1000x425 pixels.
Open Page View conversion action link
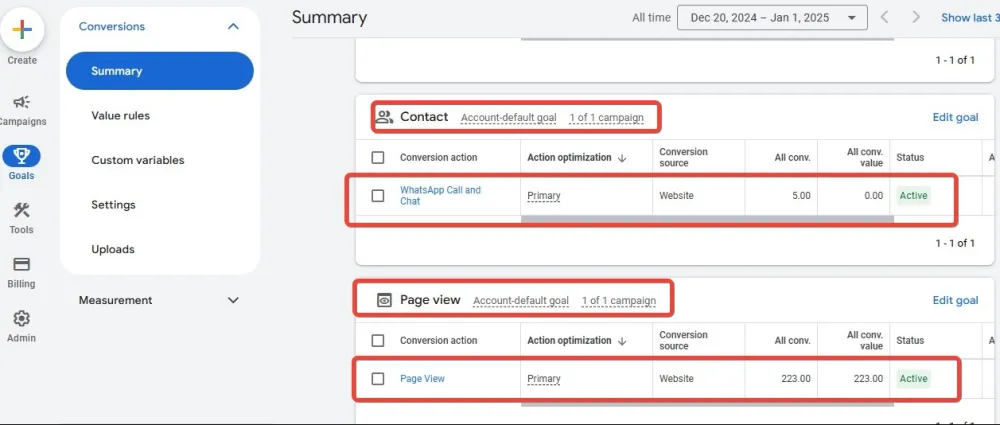click(422, 378)
